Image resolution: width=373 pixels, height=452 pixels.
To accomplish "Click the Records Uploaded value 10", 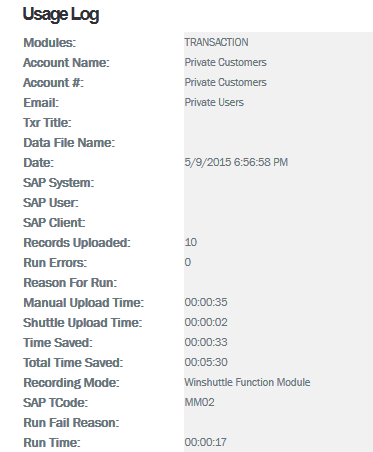I will click(191, 242).
